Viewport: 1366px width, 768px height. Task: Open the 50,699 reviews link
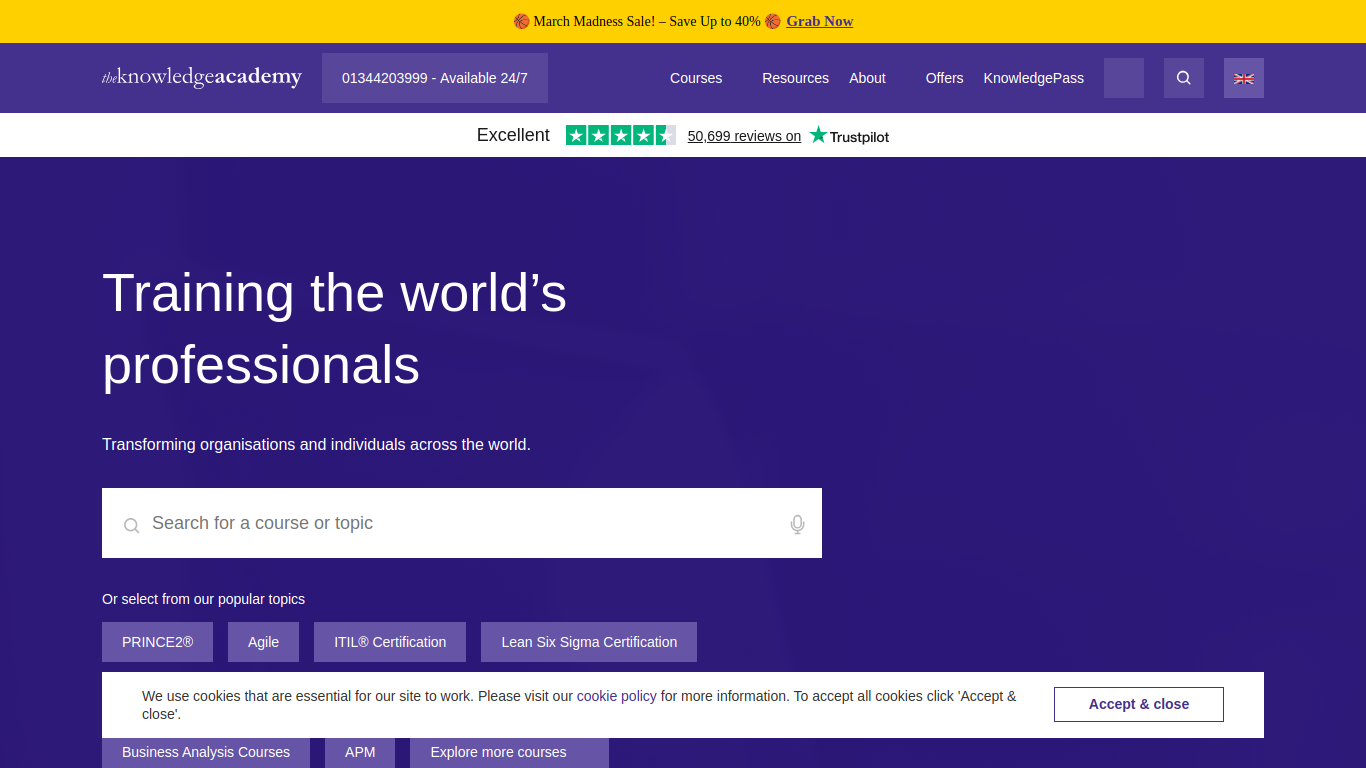pos(744,136)
